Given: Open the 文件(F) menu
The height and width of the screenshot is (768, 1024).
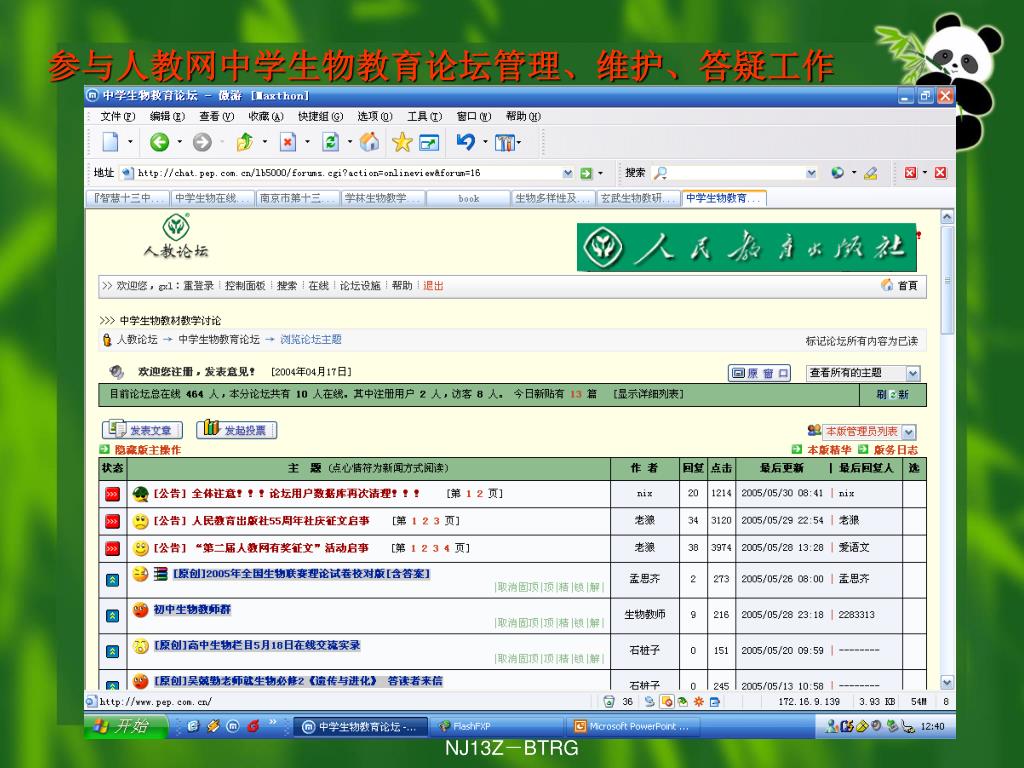Looking at the screenshot, I should point(118,116).
